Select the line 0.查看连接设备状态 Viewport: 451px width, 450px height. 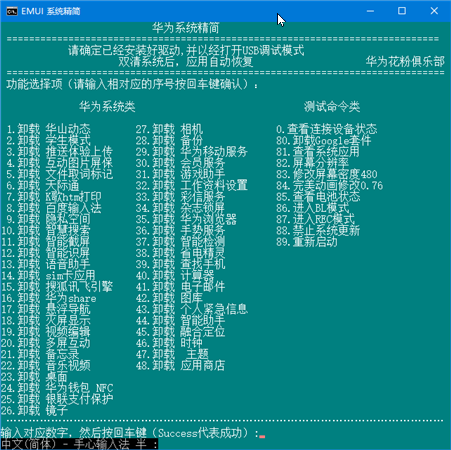[327, 129]
